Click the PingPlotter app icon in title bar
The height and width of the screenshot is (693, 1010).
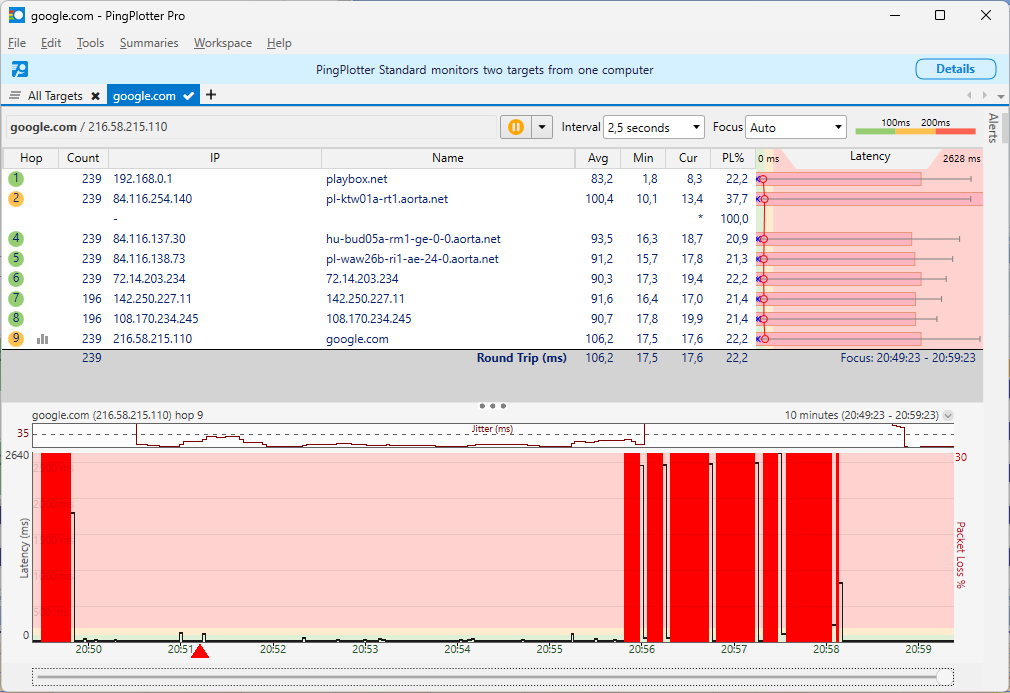tap(17, 15)
